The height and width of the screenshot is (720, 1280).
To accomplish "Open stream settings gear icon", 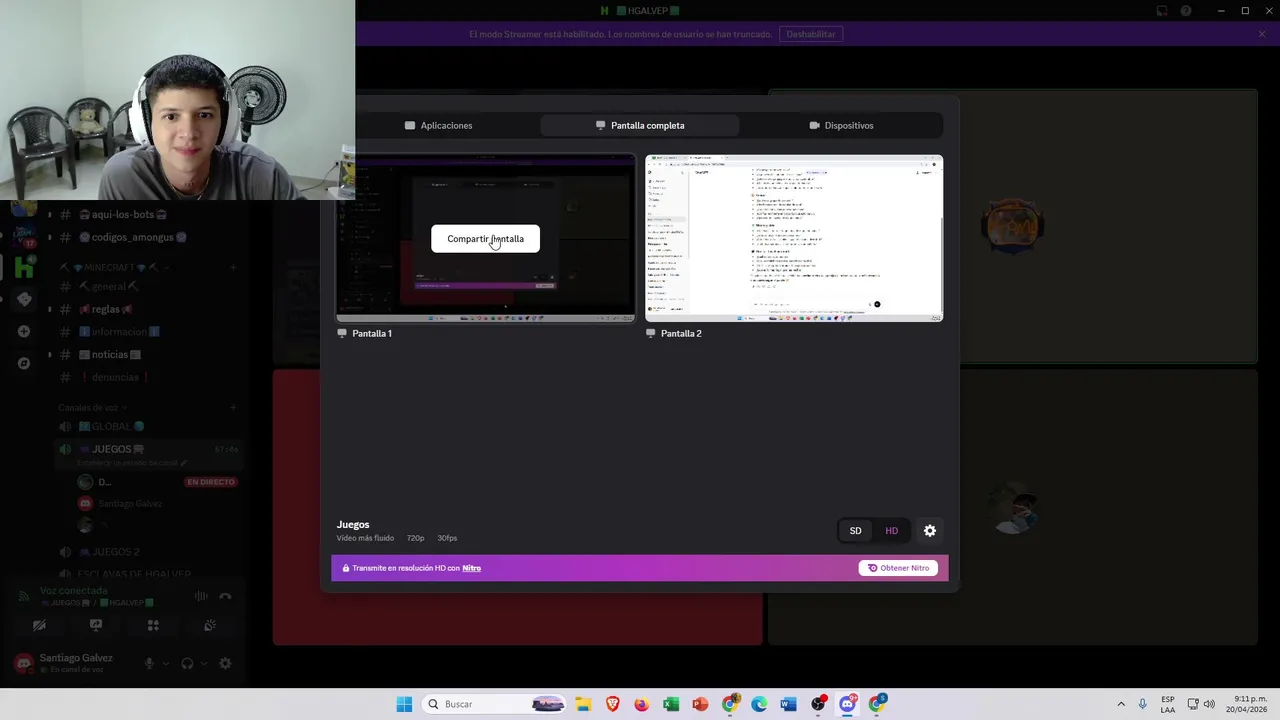I will point(930,531).
